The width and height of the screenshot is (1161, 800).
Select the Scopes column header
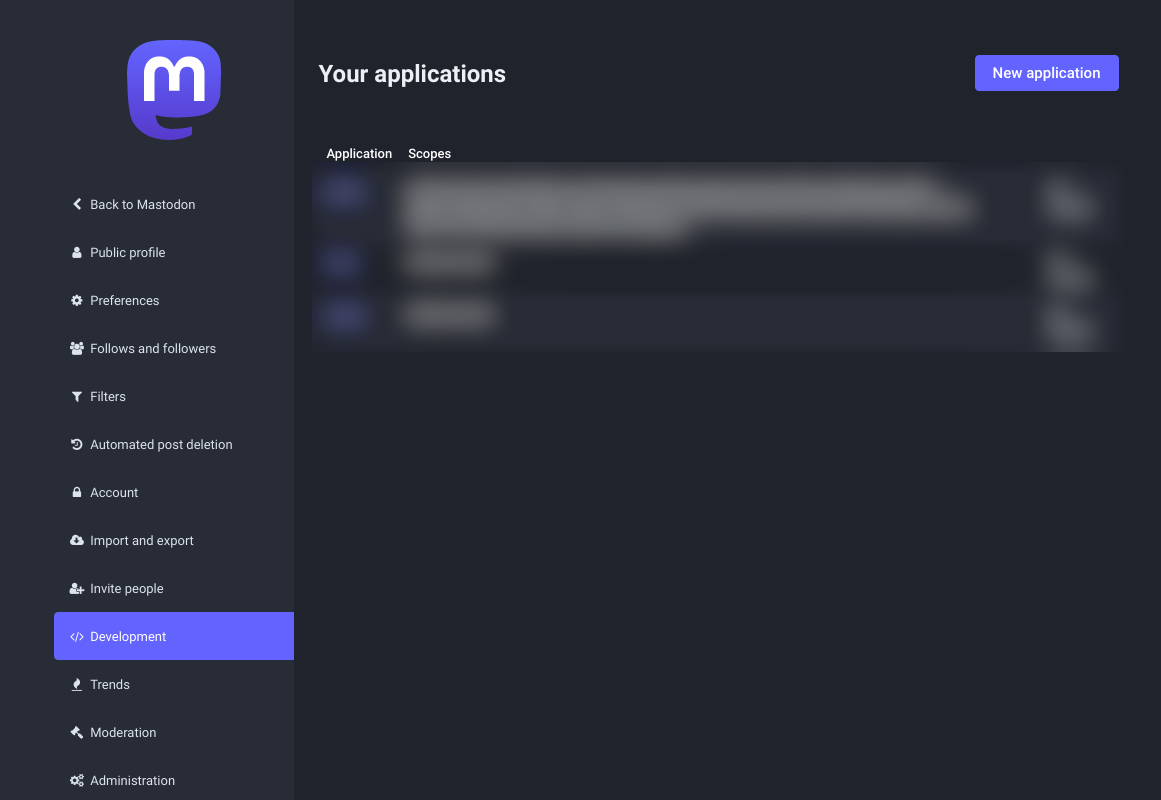[429, 154]
